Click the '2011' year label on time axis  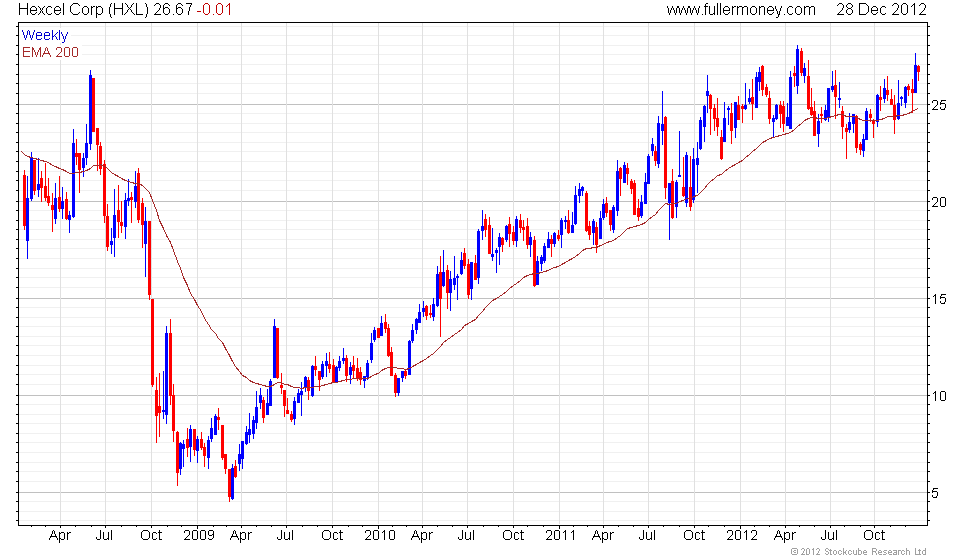(560, 536)
